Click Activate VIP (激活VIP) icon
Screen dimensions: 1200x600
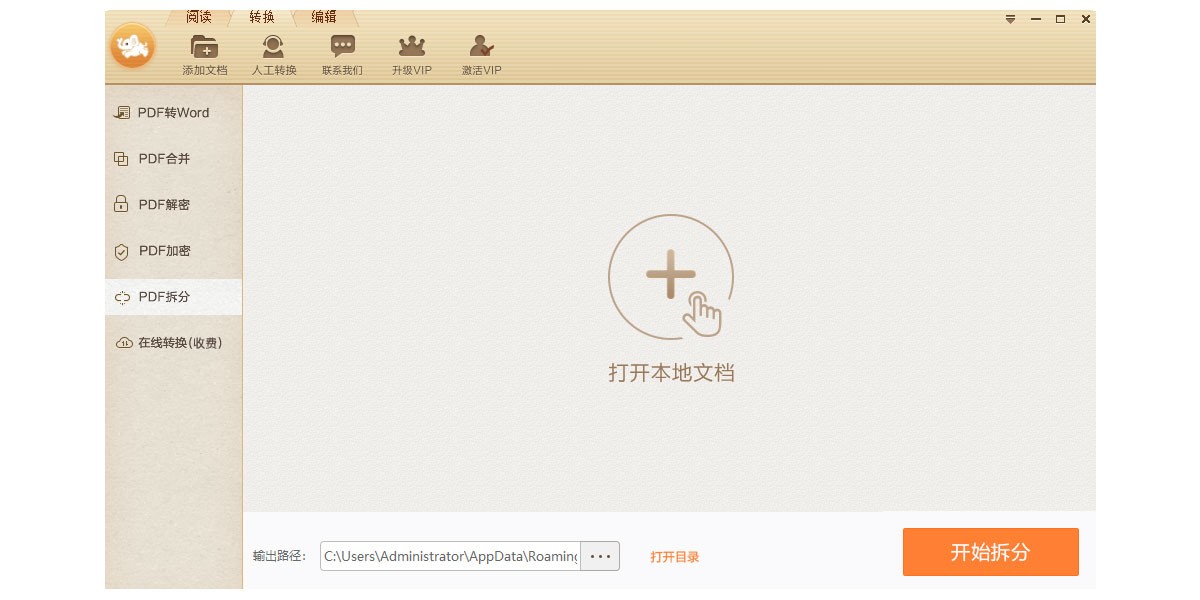(x=481, y=48)
